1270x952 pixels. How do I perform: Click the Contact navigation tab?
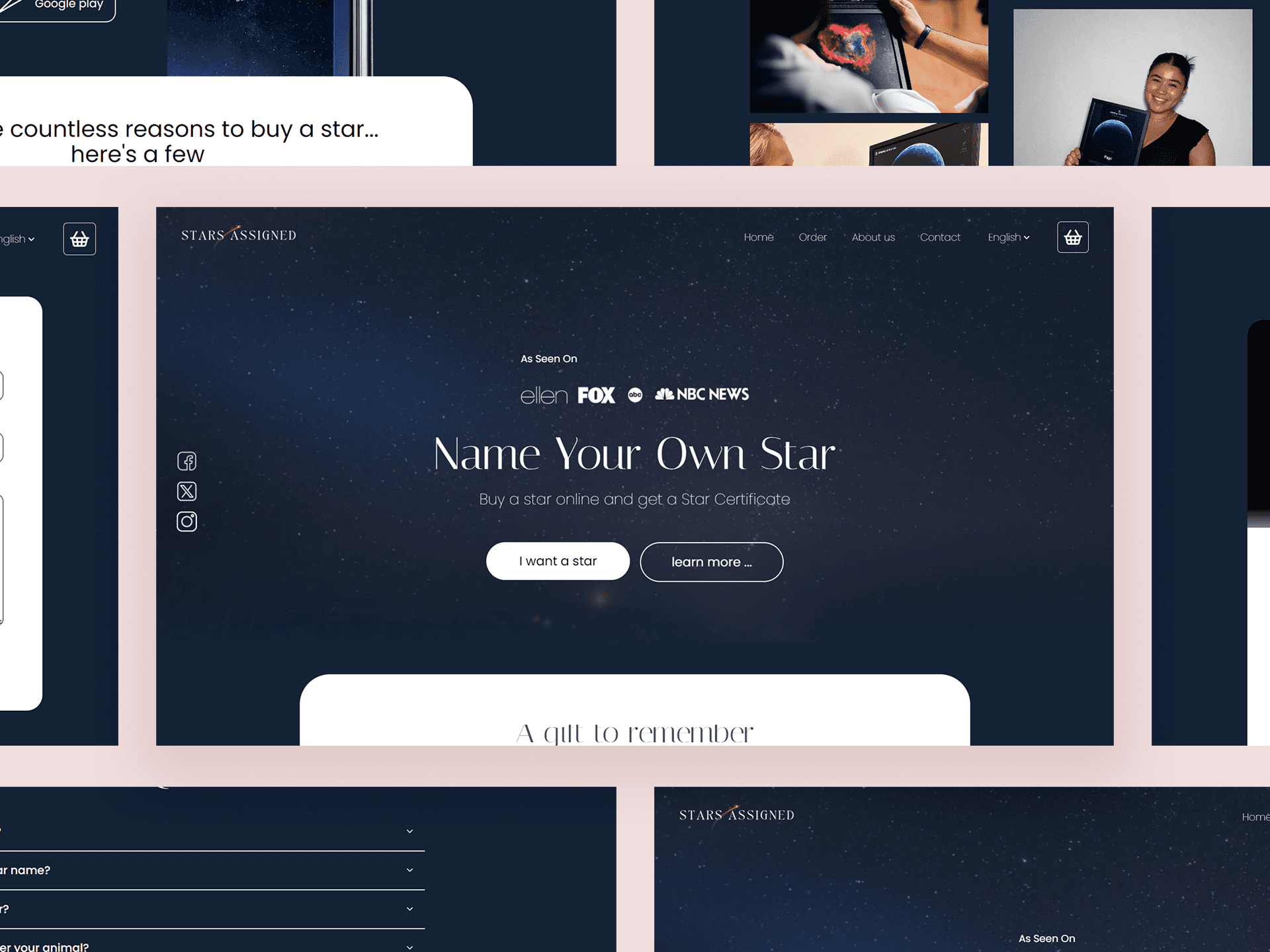(938, 237)
